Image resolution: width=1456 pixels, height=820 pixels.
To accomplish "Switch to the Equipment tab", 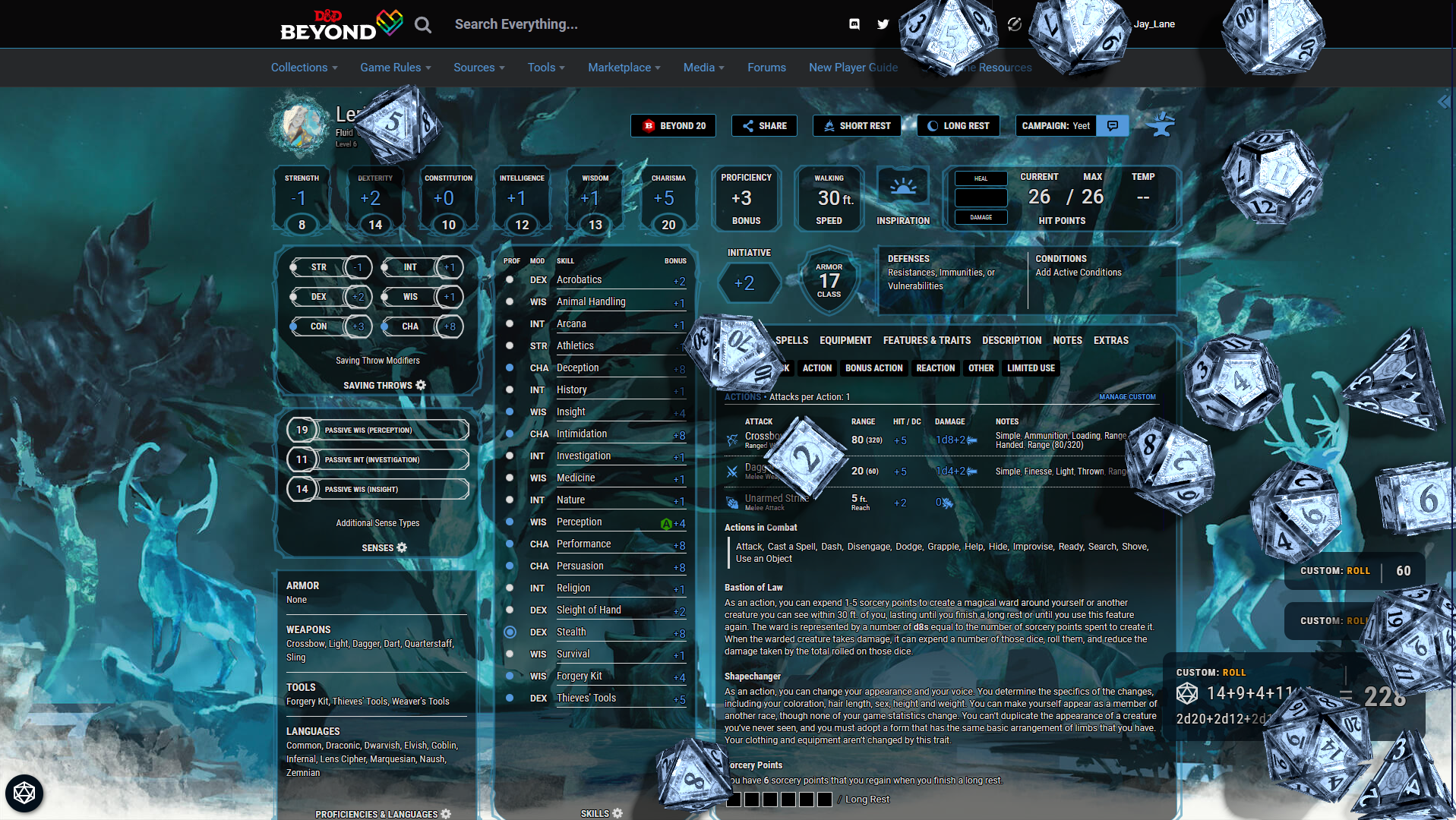I will pos(845,341).
